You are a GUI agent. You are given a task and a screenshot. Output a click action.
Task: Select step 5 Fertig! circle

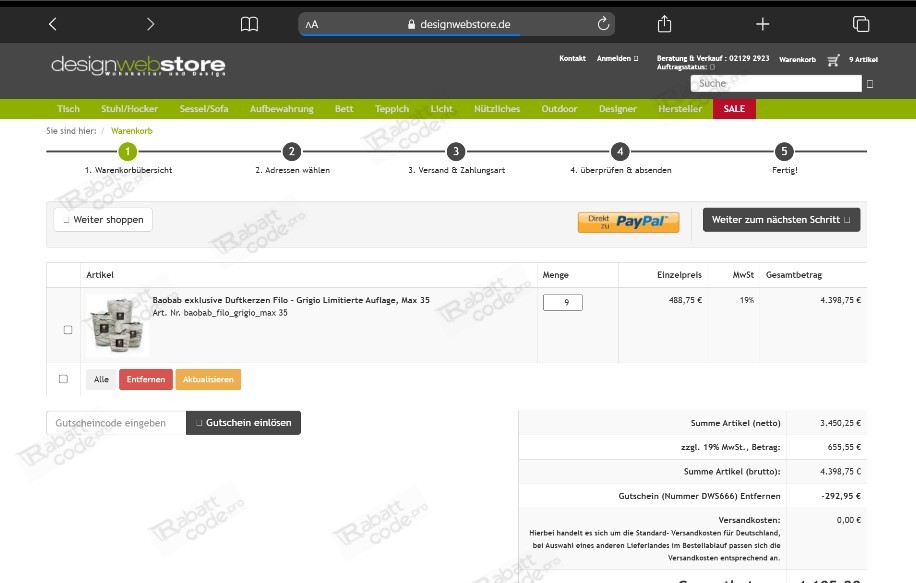(784, 151)
